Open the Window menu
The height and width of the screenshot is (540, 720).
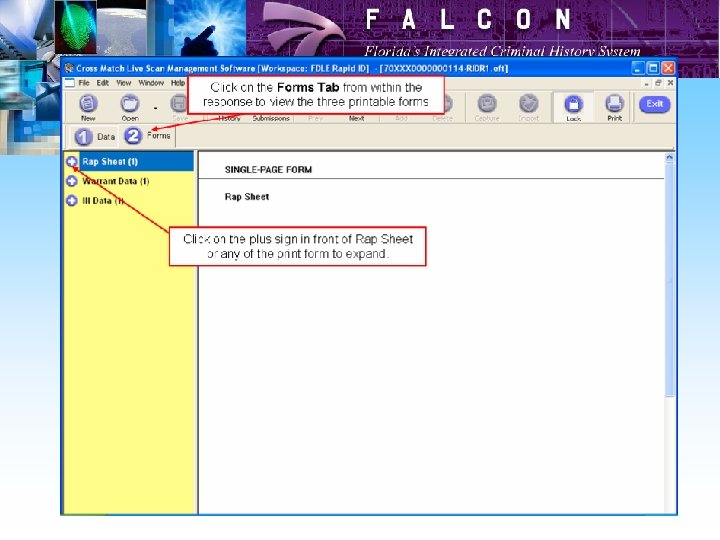point(151,83)
